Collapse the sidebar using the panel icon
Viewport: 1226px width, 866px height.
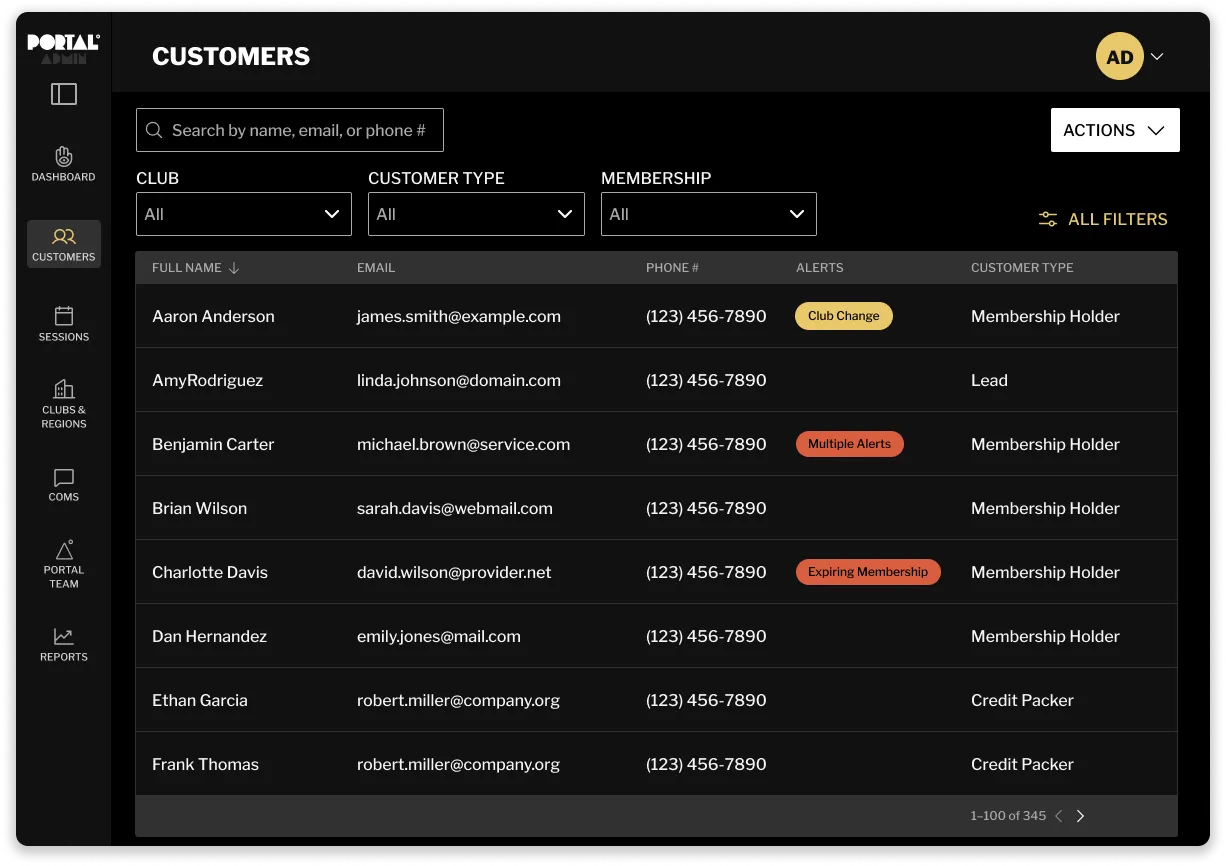click(x=63, y=93)
